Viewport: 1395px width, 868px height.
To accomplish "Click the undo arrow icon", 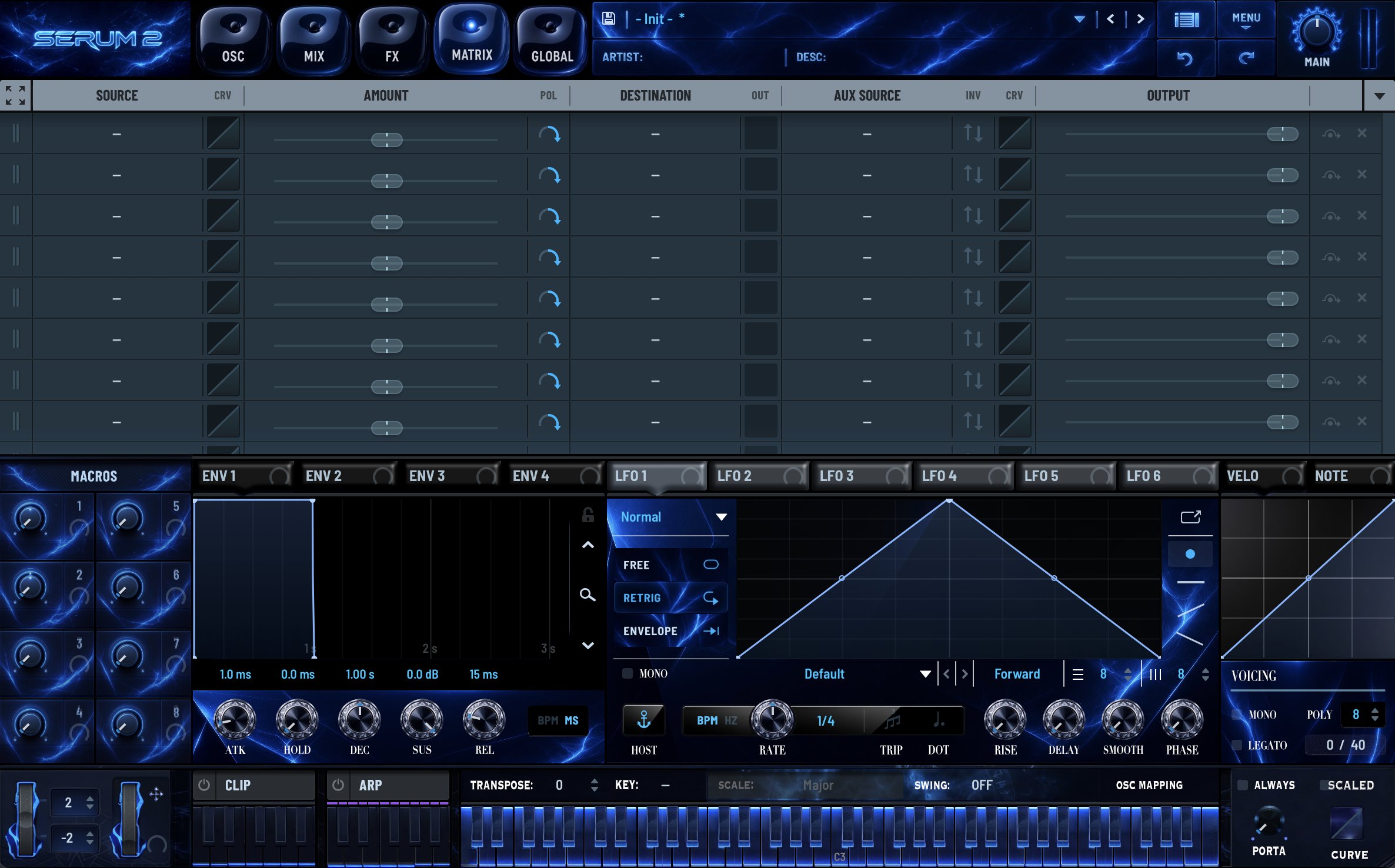I will pyautogui.click(x=1184, y=58).
